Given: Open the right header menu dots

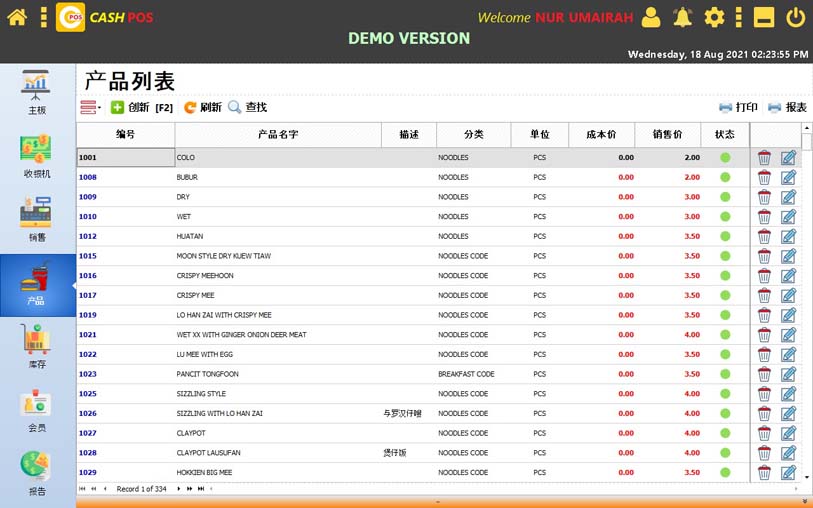Looking at the screenshot, I should click(x=739, y=17).
